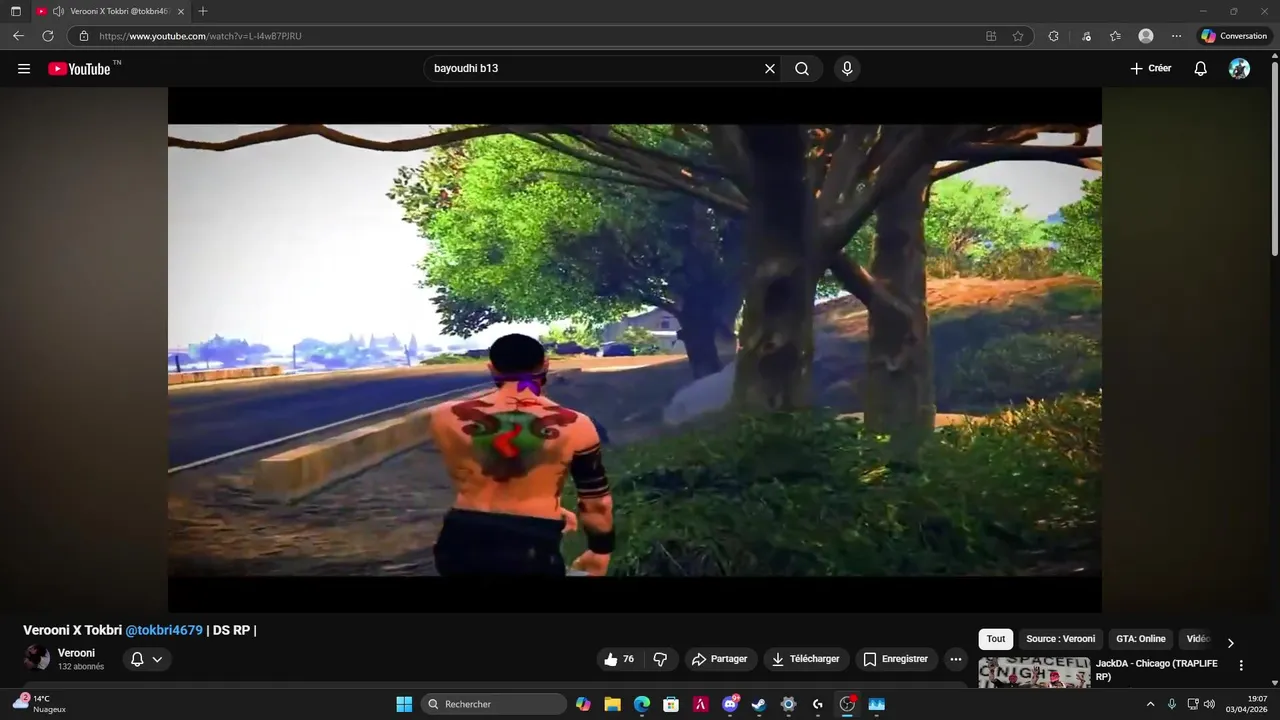Open the weather widget 14°C Nuageux
The width and height of the screenshot is (1280, 720).
point(40,703)
